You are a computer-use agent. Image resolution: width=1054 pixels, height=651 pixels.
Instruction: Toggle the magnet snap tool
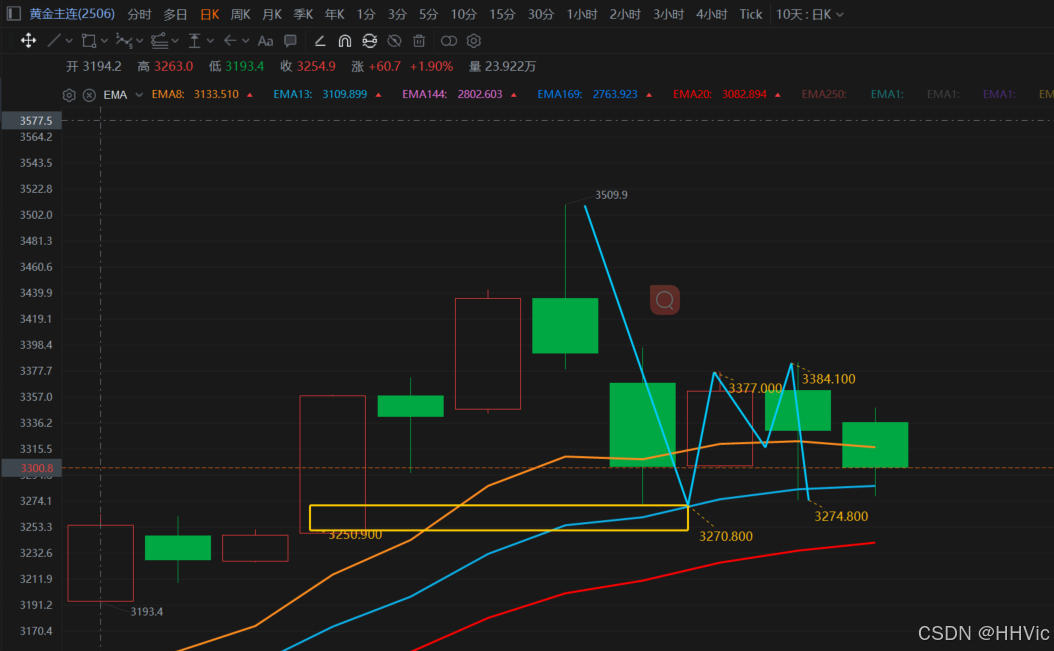pyautogui.click(x=345, y=41)
